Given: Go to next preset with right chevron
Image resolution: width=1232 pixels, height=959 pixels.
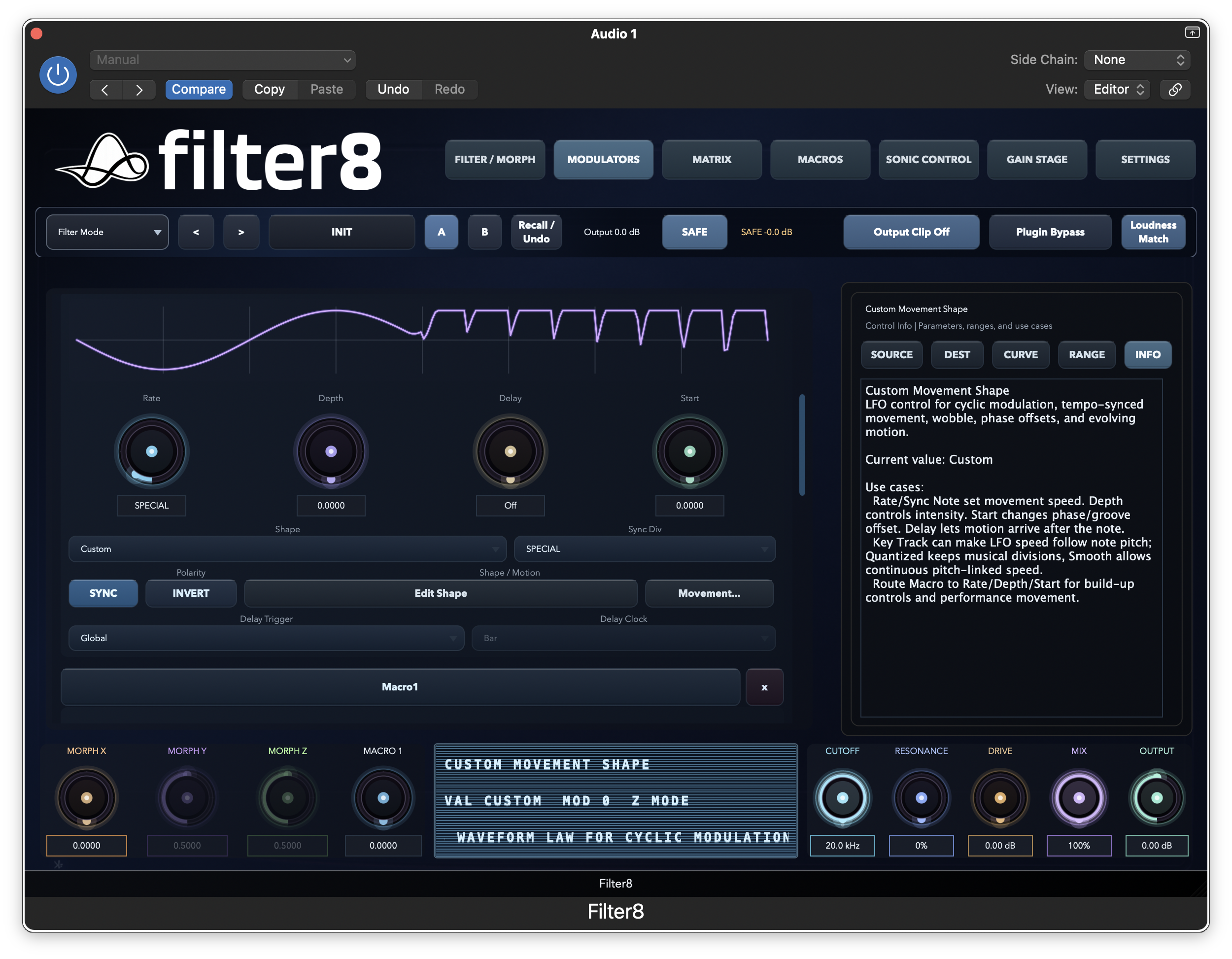Looking at the screenshot, I should pyautogui.click(x=139, y=89).
